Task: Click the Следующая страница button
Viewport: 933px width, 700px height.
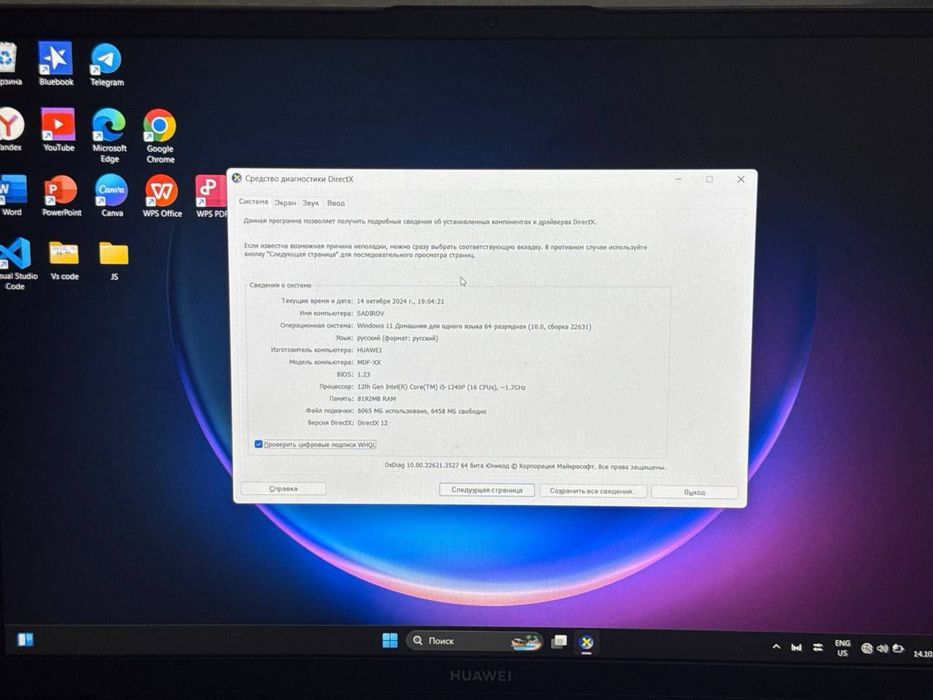Action: [487, 490]
